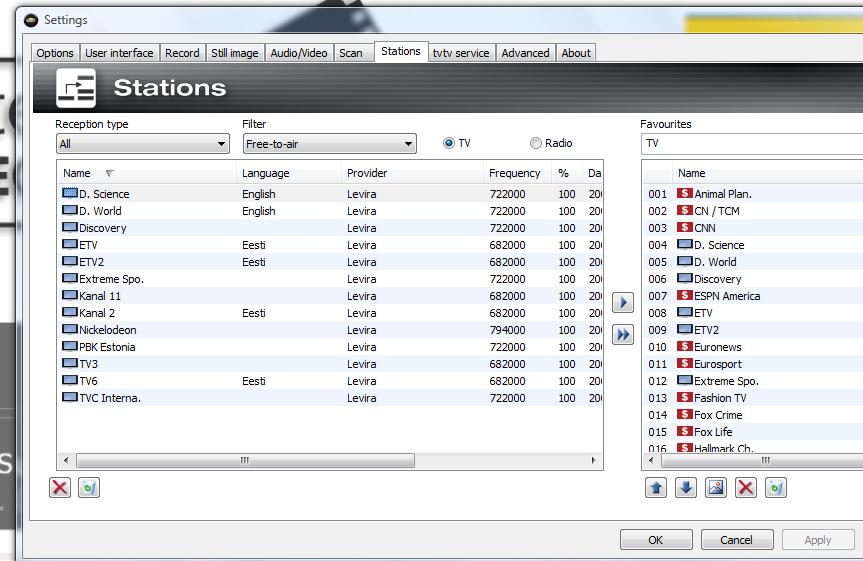Select the Radio radio button
This screenshot has width=863, height=561.
pos(536,143)
